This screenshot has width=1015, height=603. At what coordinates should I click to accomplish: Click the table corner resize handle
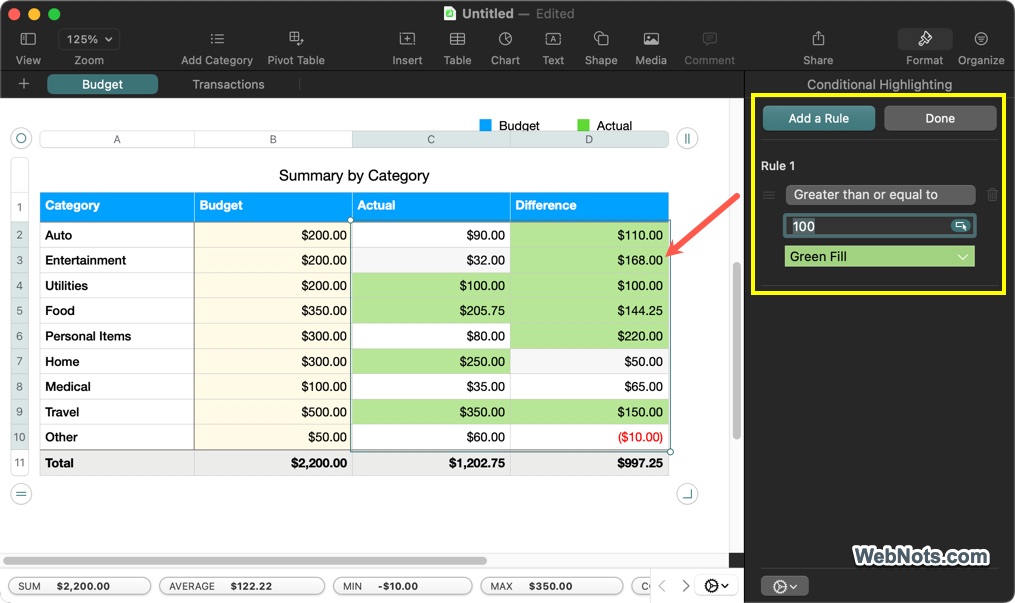687,494
